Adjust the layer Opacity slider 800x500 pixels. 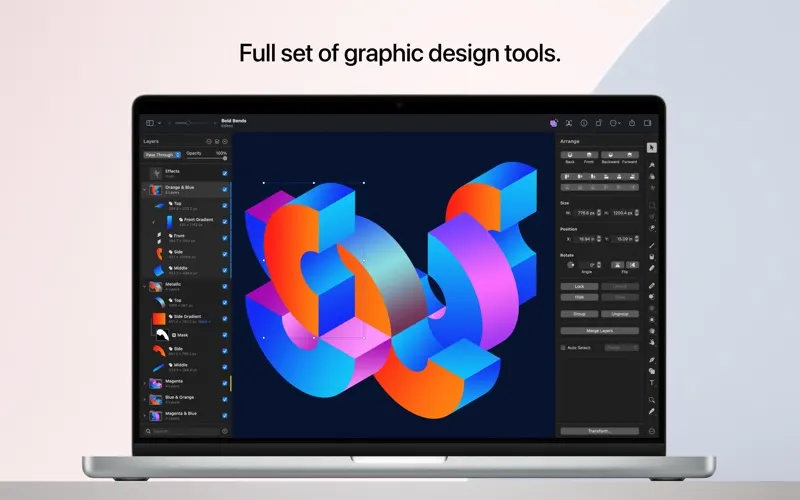point(207,158)
